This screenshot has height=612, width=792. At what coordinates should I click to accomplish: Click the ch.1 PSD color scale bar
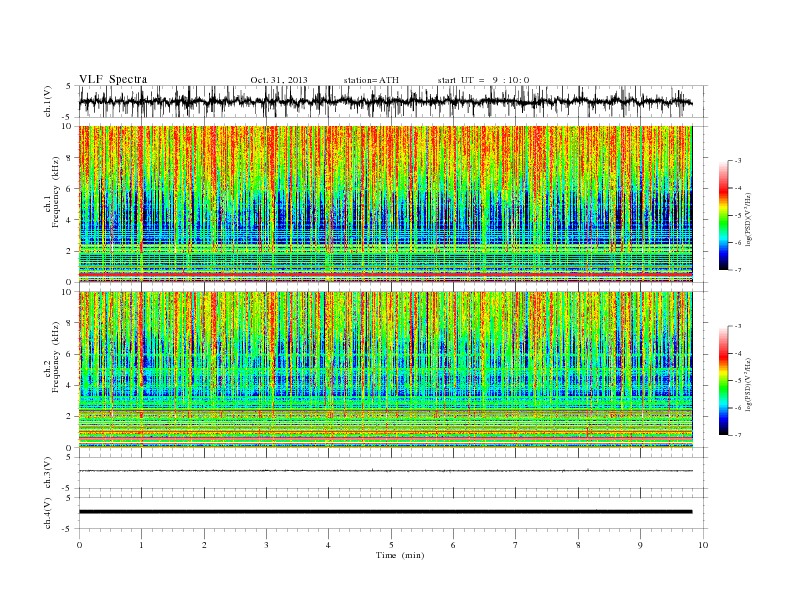(x=723, y=216)
